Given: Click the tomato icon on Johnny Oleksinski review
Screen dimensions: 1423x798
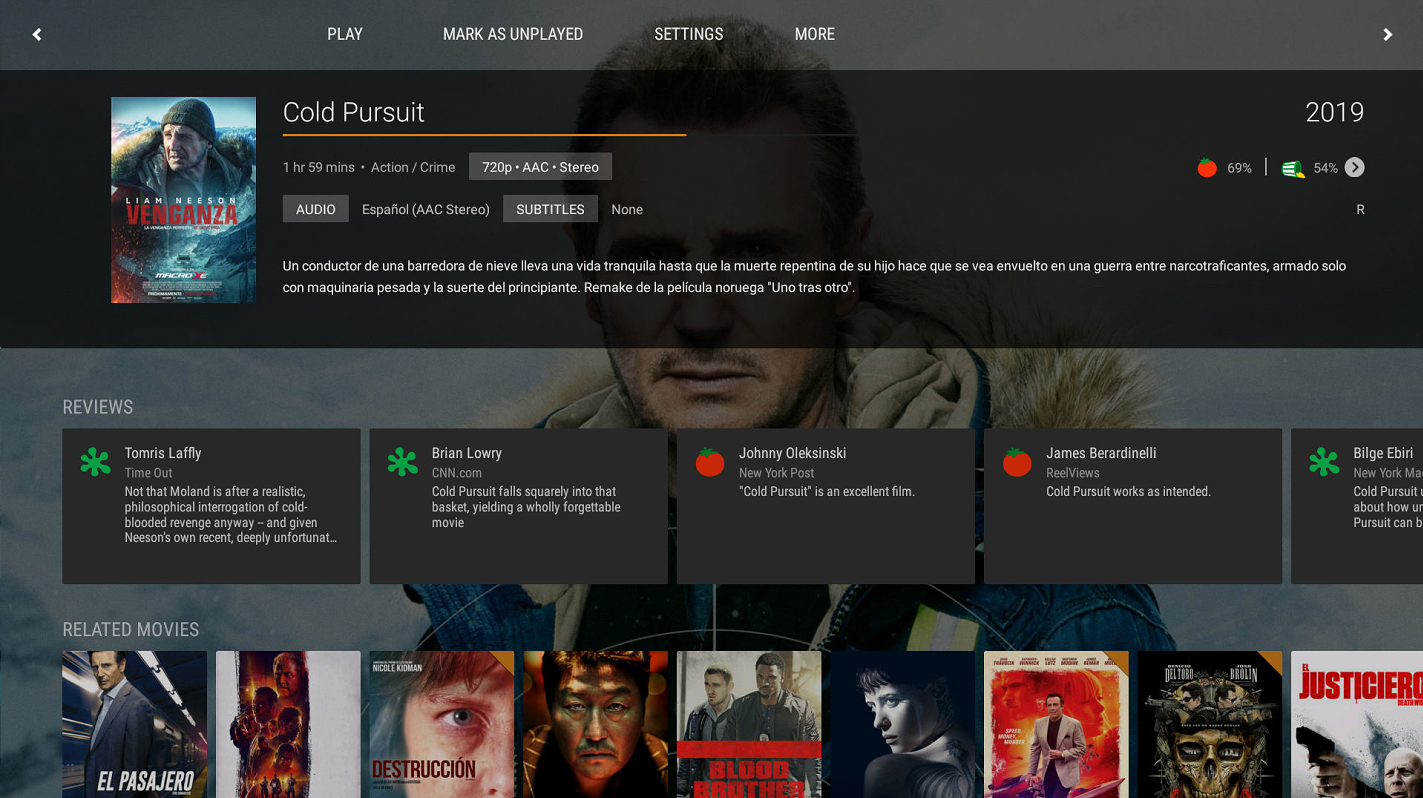Looking at the screenshot, I should [x=709, y=462].
